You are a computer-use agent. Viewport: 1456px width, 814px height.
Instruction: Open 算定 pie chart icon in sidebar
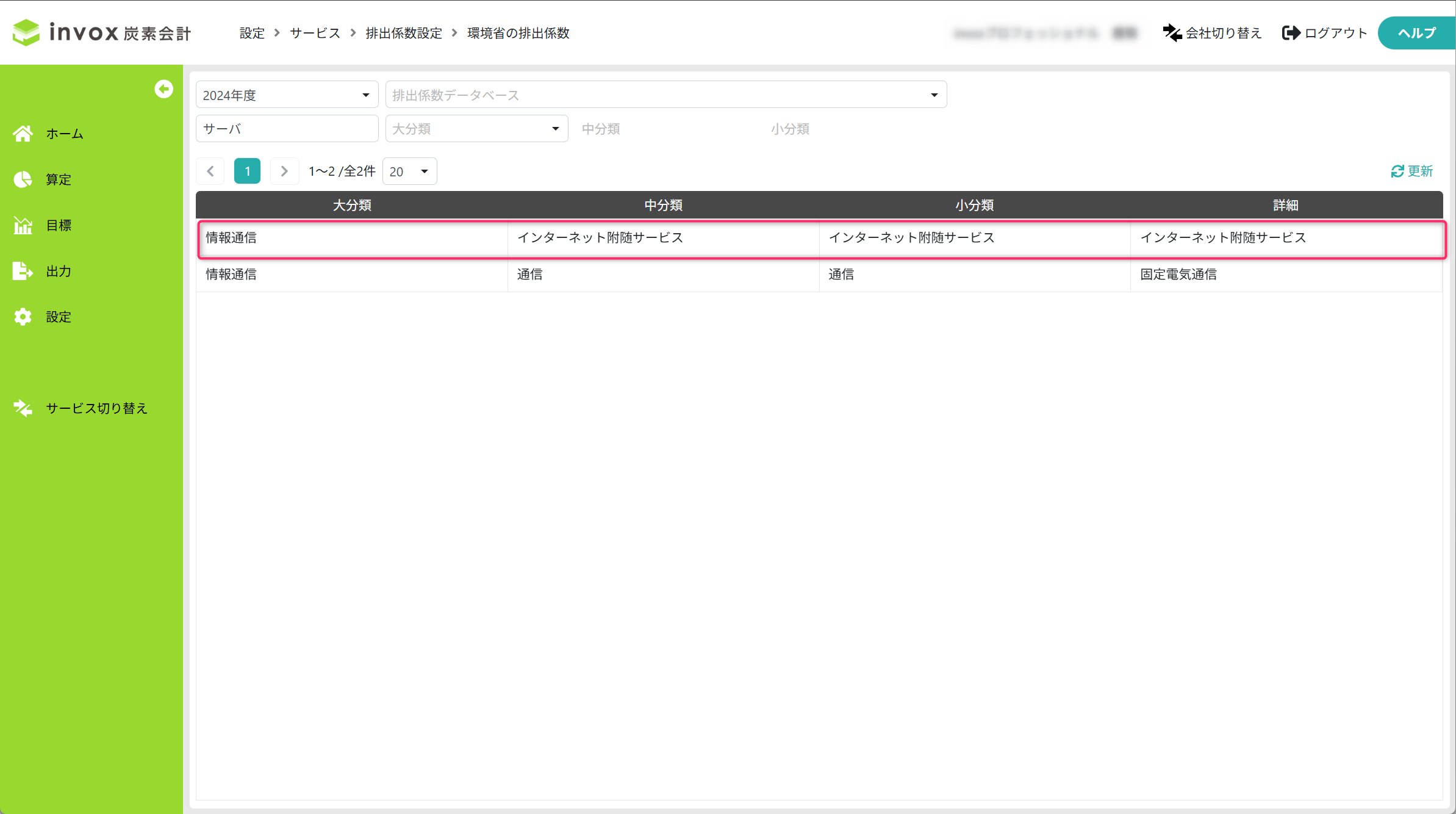click(23, 179)
